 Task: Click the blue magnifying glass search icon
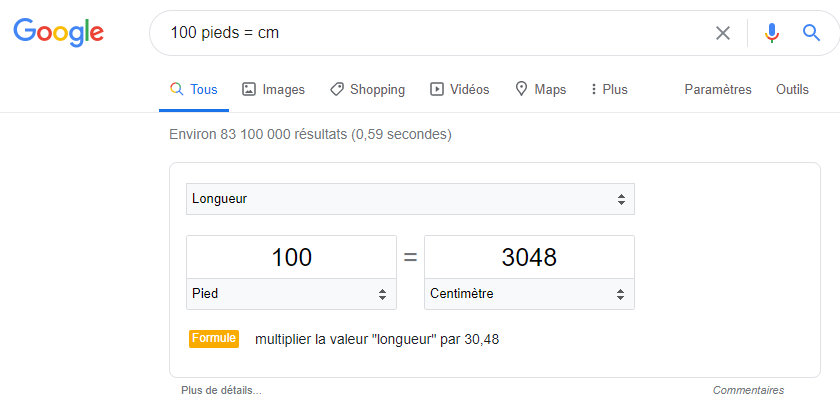(x=811, y=33)
